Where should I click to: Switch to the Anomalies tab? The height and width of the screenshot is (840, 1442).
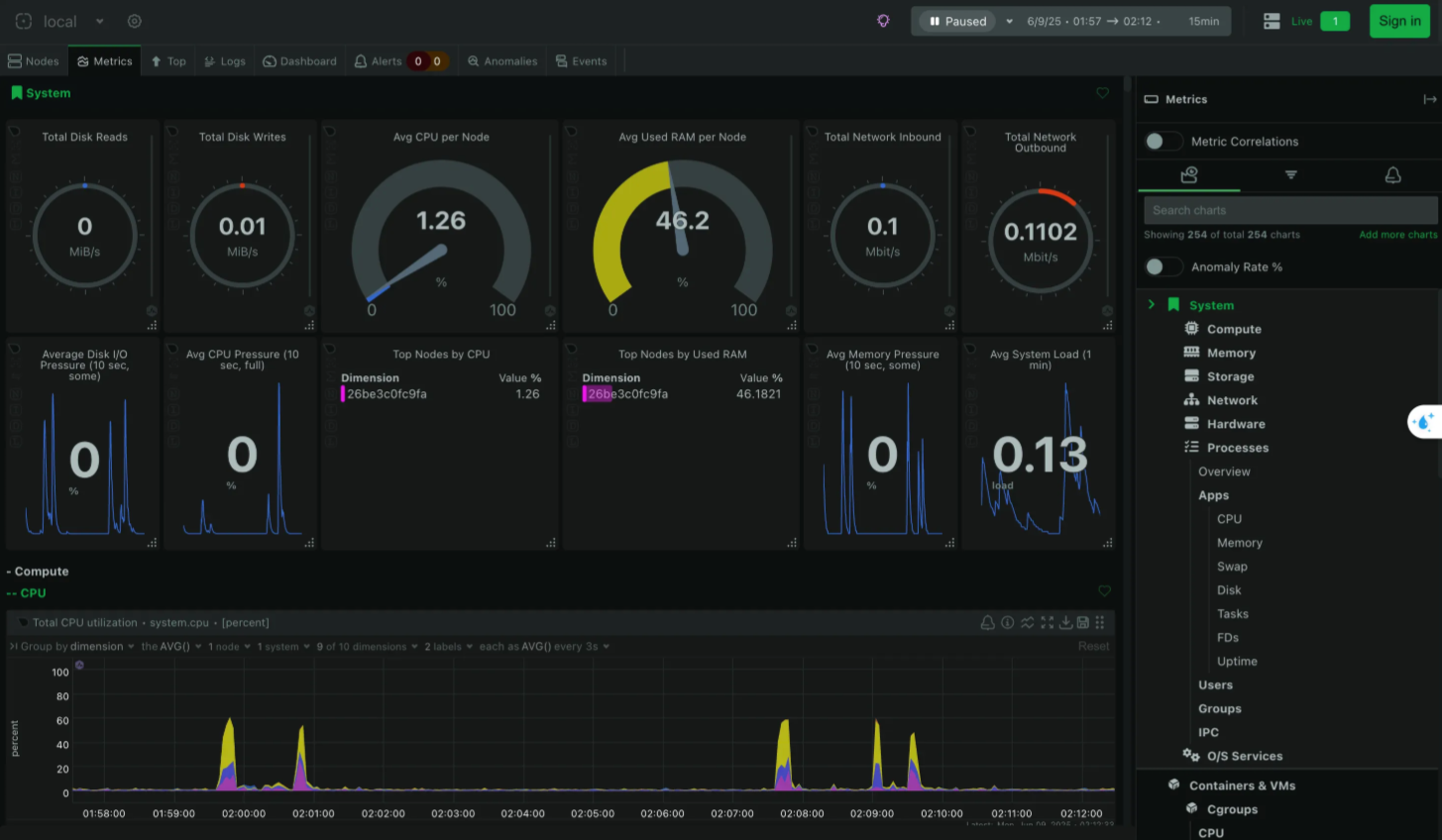[x=502, y=61]
